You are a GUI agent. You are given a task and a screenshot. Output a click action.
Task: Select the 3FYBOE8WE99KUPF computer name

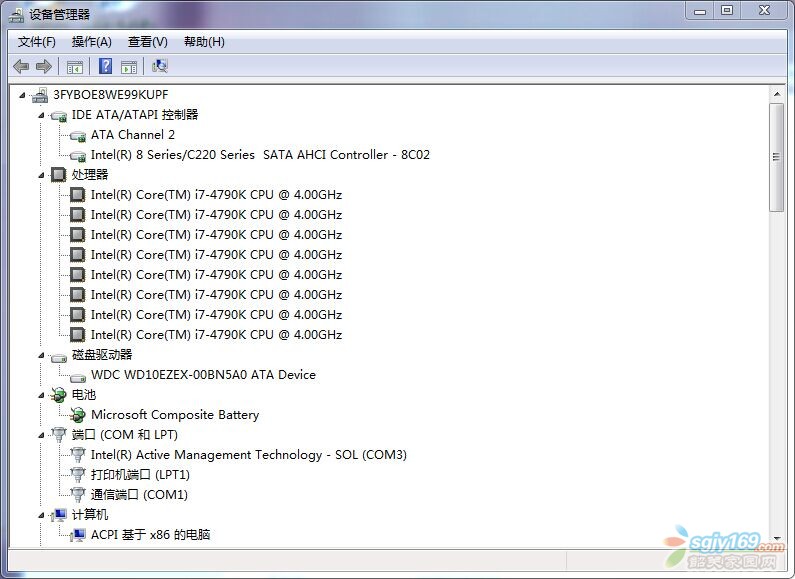(x=111, y=95)
